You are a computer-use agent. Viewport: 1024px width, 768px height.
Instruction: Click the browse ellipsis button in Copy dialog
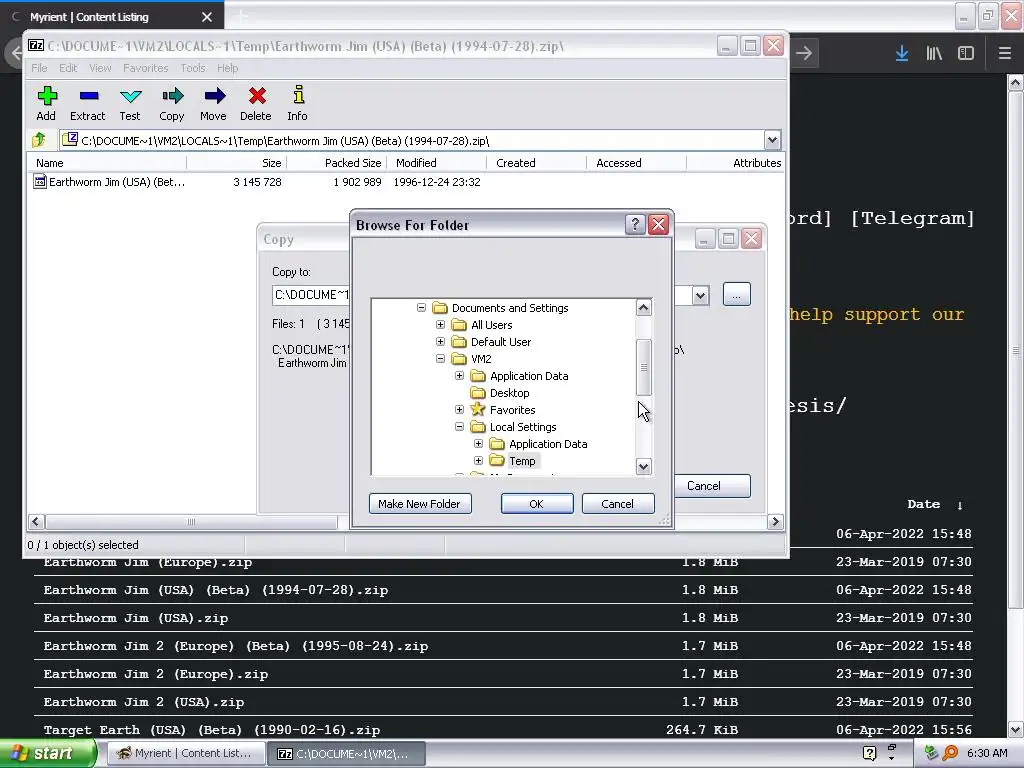click(x=737, y=295)
